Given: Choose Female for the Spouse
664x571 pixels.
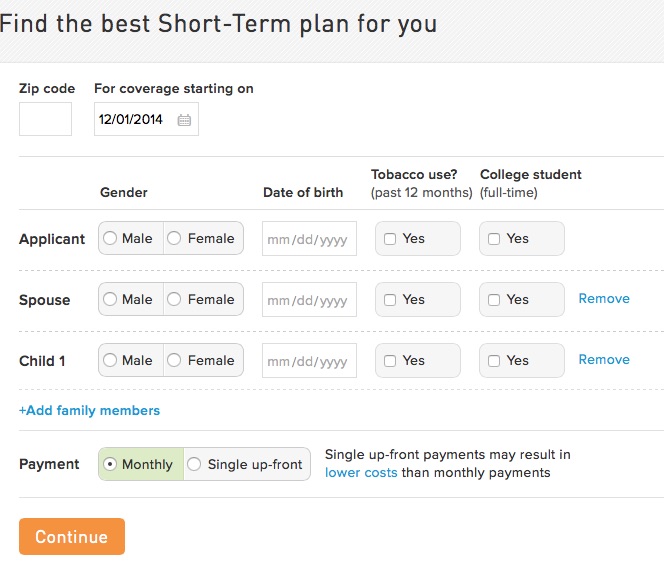Looking at the screenshot, I should tap(175, 300).
